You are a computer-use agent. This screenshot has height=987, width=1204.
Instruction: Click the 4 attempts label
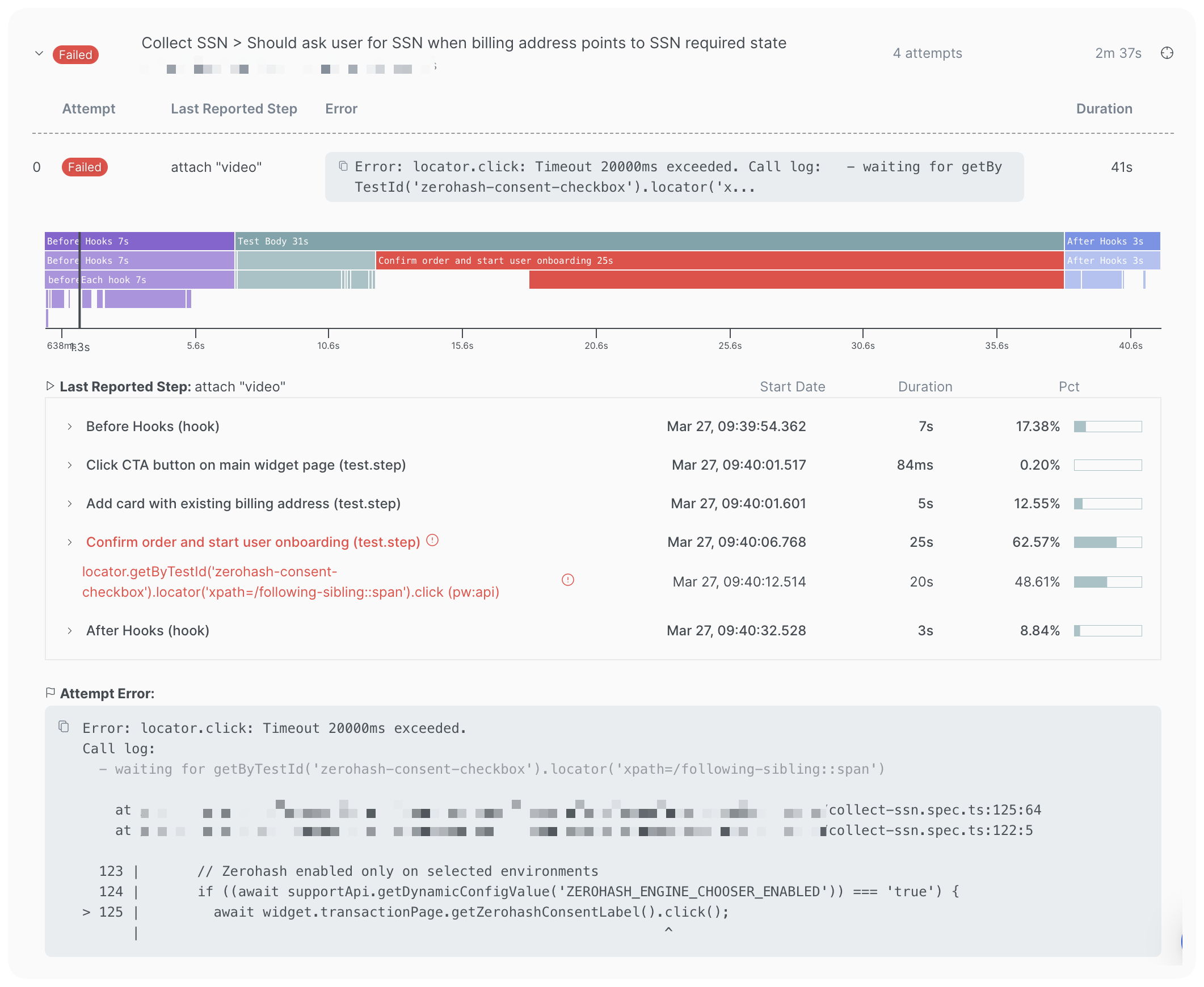pos(927,53)
